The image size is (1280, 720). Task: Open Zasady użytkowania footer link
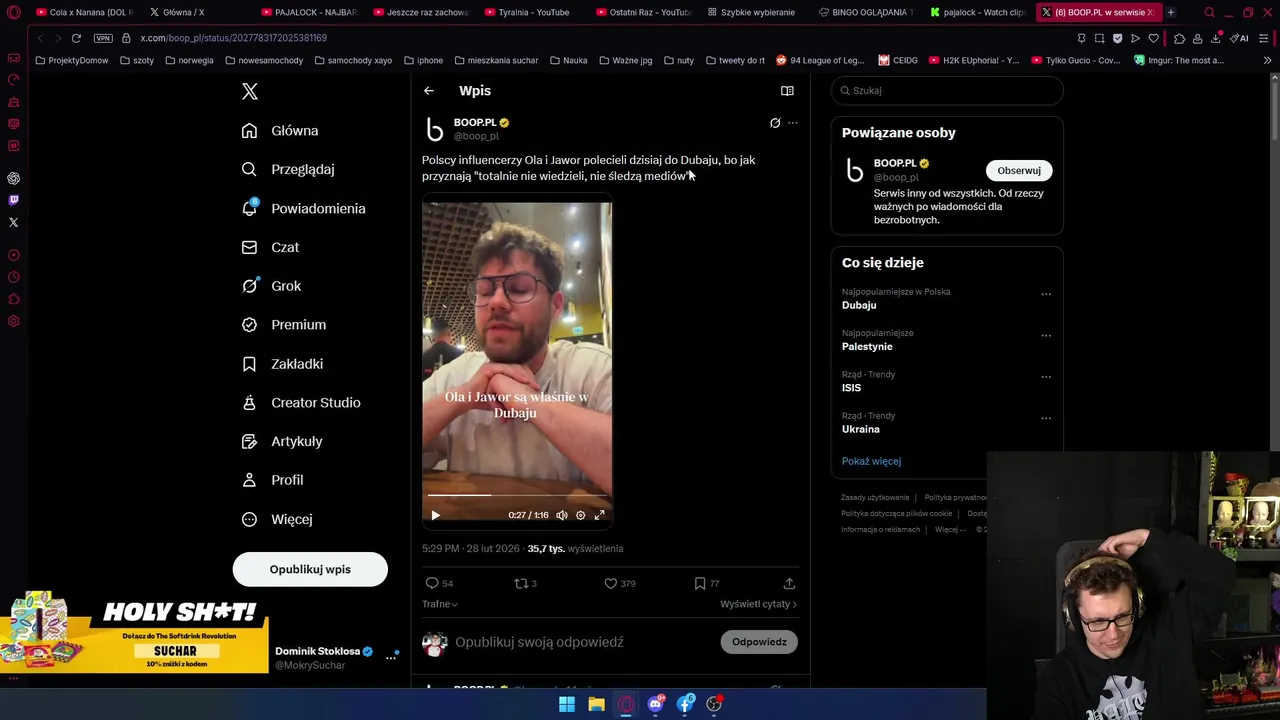(x=875, y=497)
